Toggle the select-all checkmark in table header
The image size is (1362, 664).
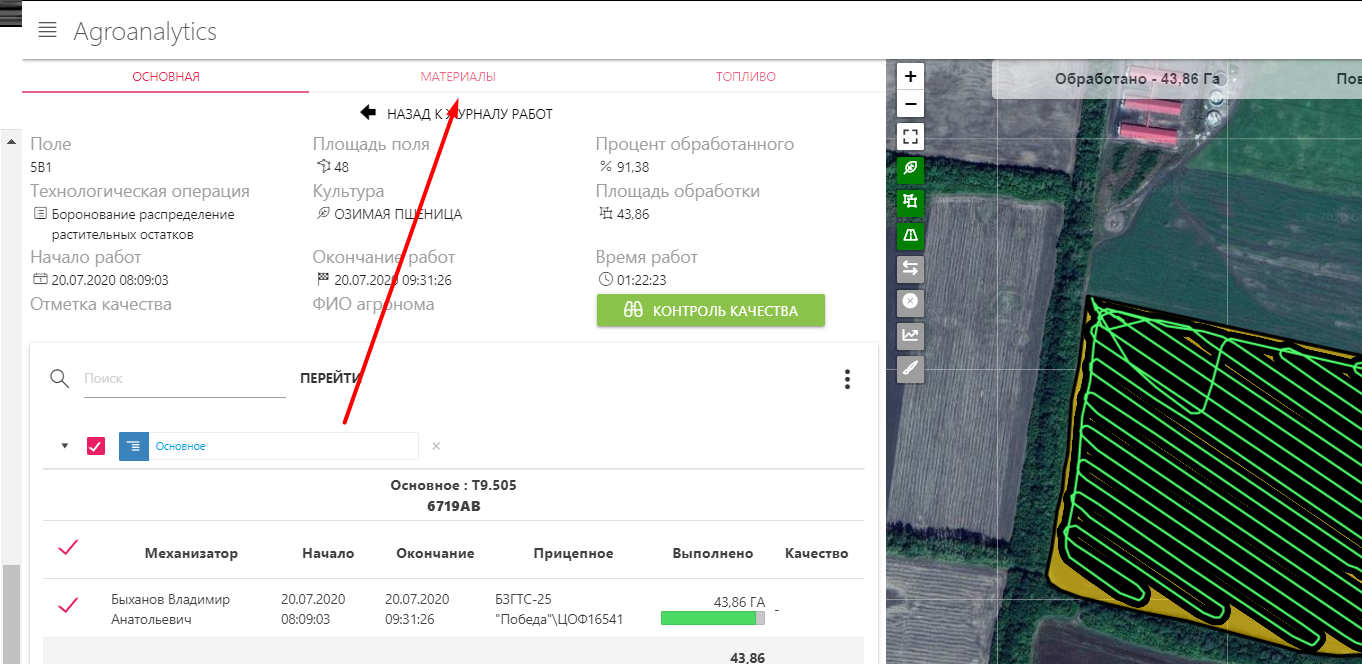point(68,547)
